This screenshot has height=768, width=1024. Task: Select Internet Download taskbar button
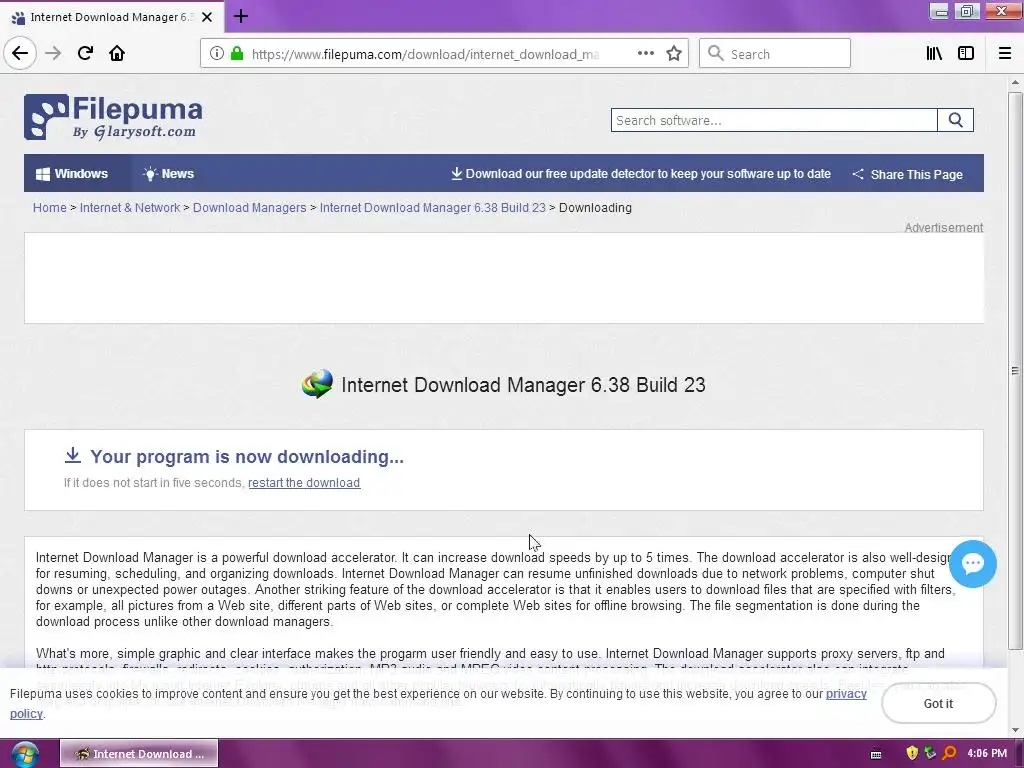(139, 754)
